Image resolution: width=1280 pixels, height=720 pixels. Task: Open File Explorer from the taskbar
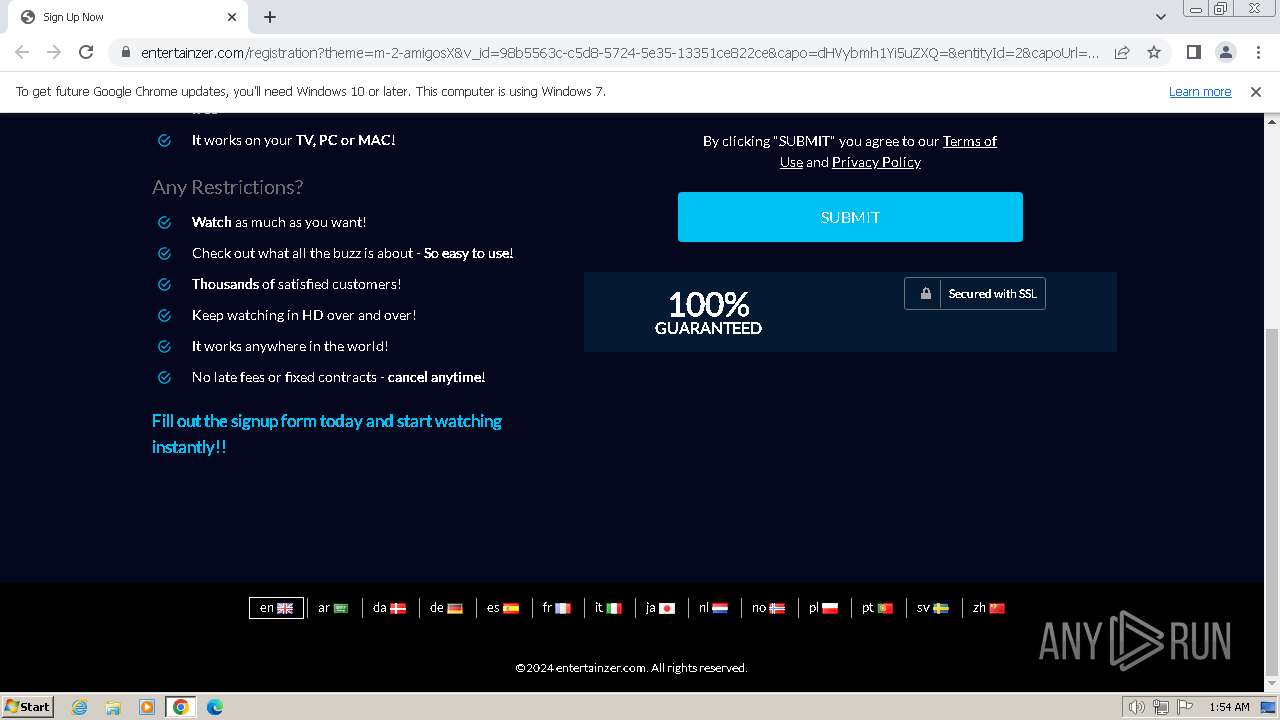click(x=113, y=707)
